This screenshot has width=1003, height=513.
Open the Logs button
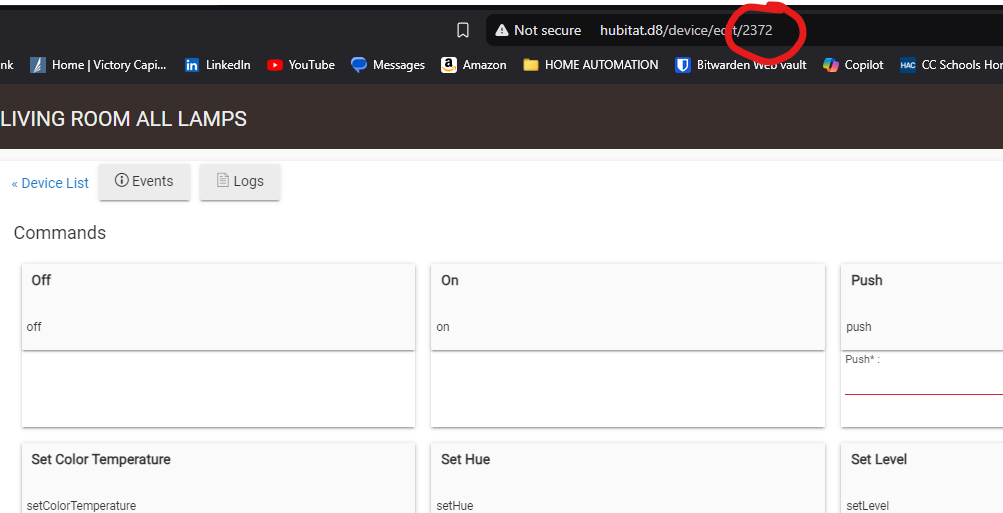(240, 182)
